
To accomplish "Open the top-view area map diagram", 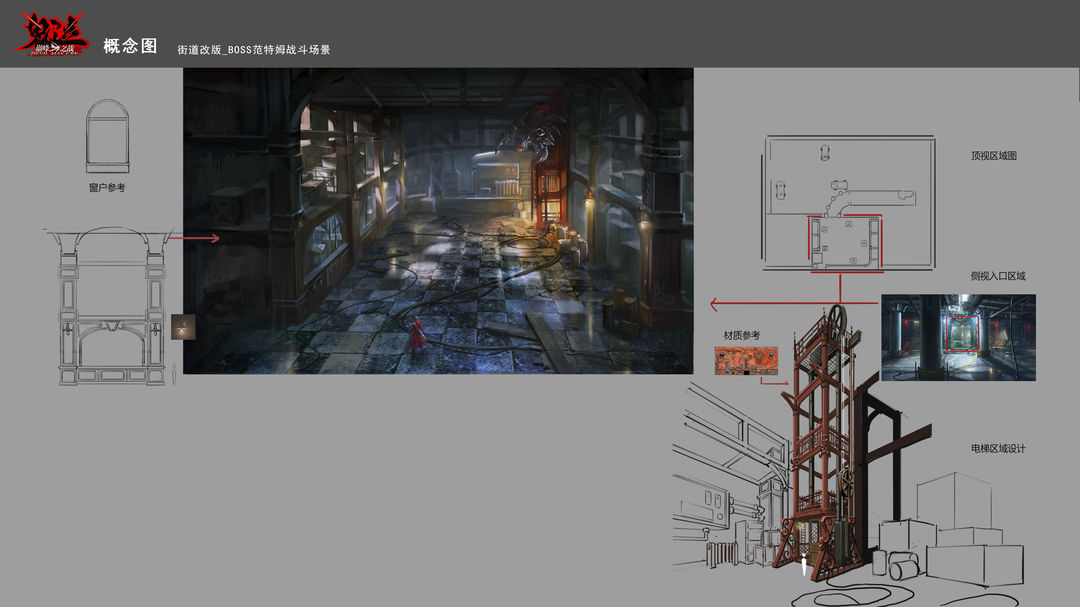I will 849,203.
